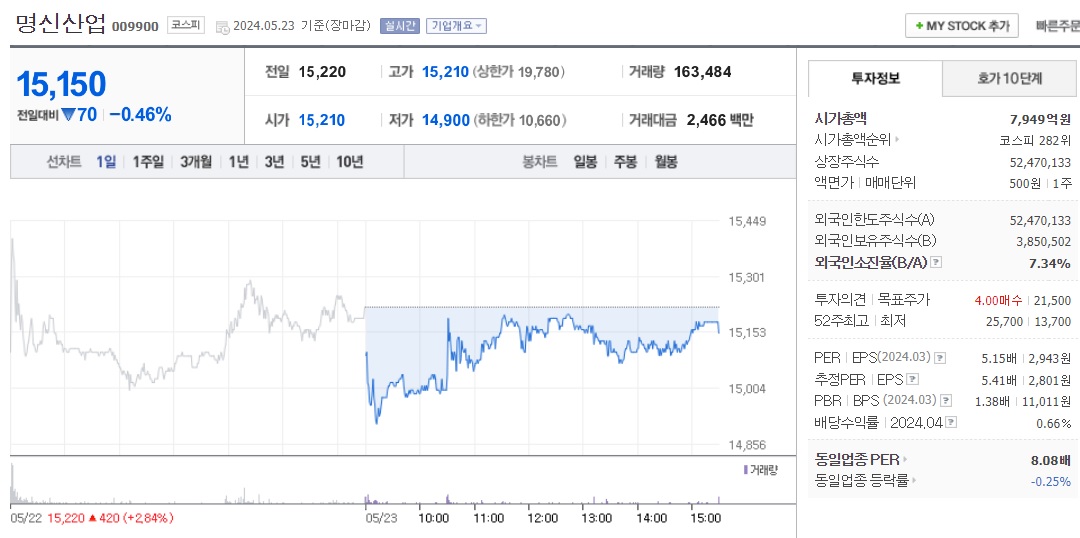Screen dimensions: 1080x538
Task: Click the 동일업종 등락률 value -0.25%
Action: click(x=1051, y=481)
